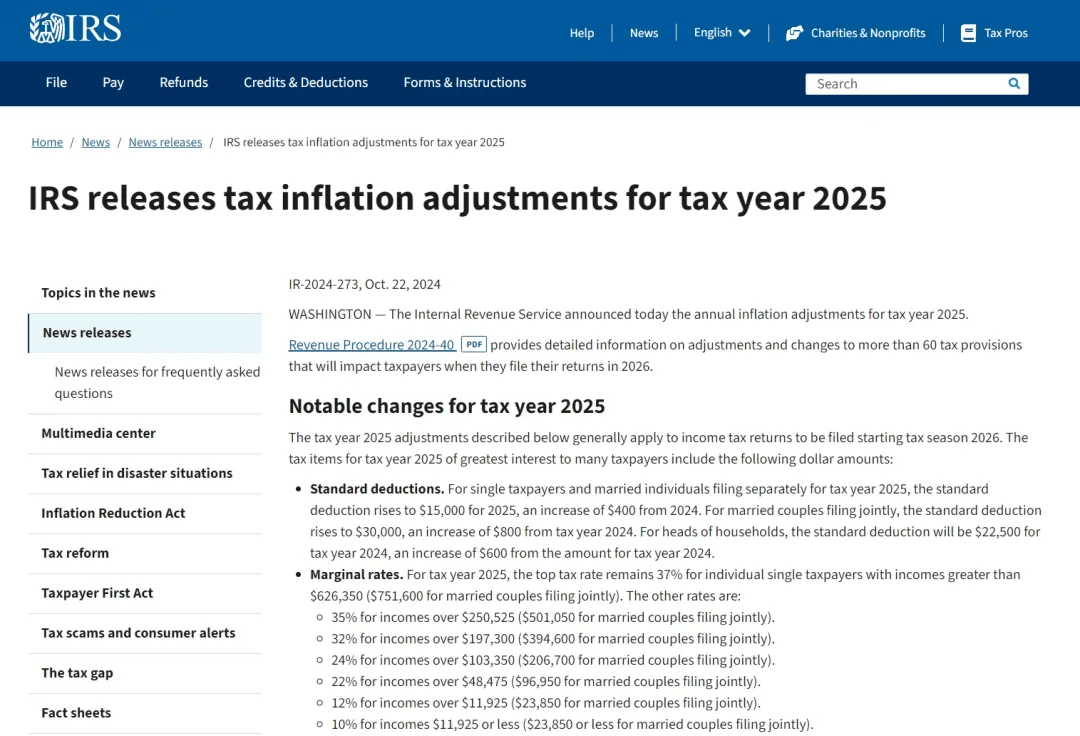Select Multimedia center in sidebar
This screenshot has width=1080, height=736.
pyautogui.click(x=98, y=433)
